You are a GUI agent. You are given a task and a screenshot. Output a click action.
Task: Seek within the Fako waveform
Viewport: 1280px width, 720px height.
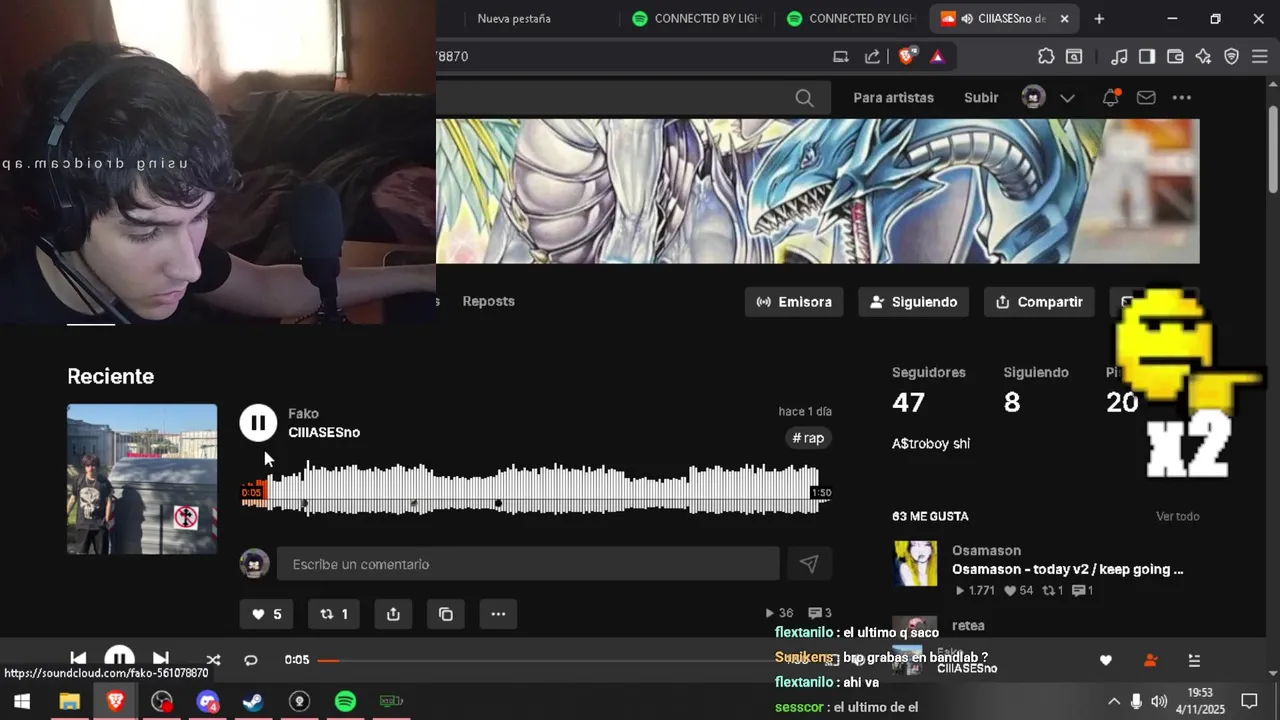point(536,489)
